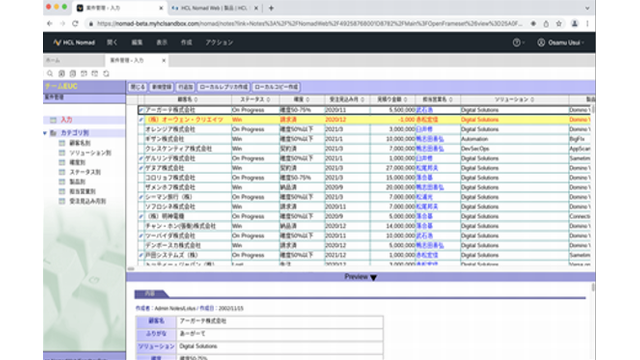Open the browser tab list chevron
640x360 pixels.
(x=587, y=8)
